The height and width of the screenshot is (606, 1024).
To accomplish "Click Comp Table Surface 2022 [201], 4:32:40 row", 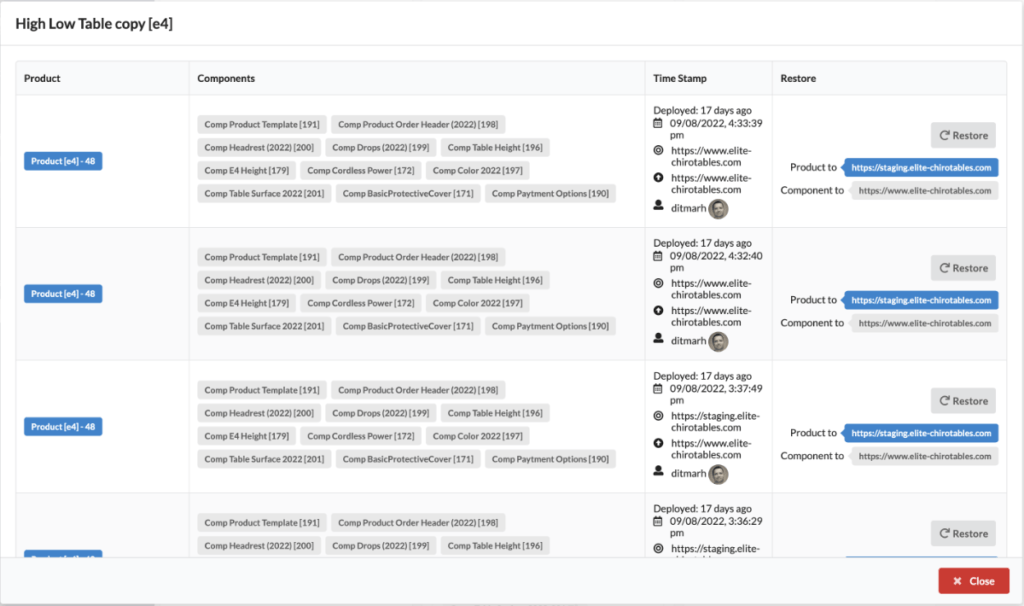I will click(x=264, y=326).
